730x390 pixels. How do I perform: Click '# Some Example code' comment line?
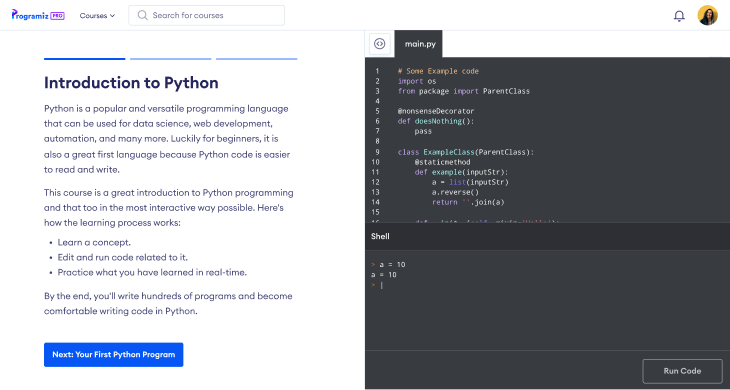click(x=438, y=71)
